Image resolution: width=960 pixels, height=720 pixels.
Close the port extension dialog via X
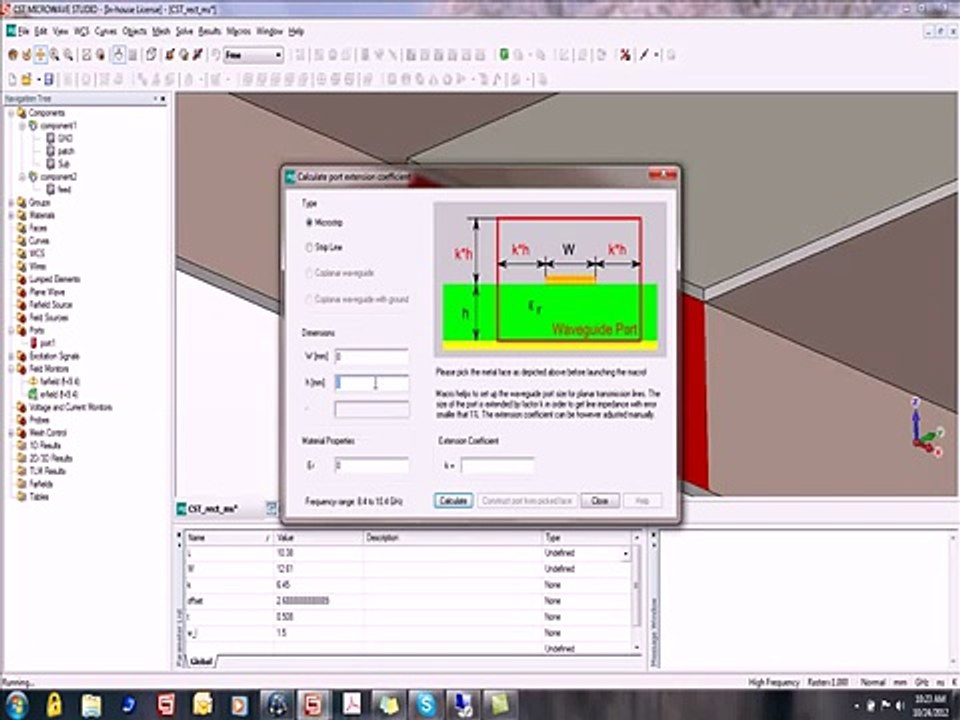[661, 176]
